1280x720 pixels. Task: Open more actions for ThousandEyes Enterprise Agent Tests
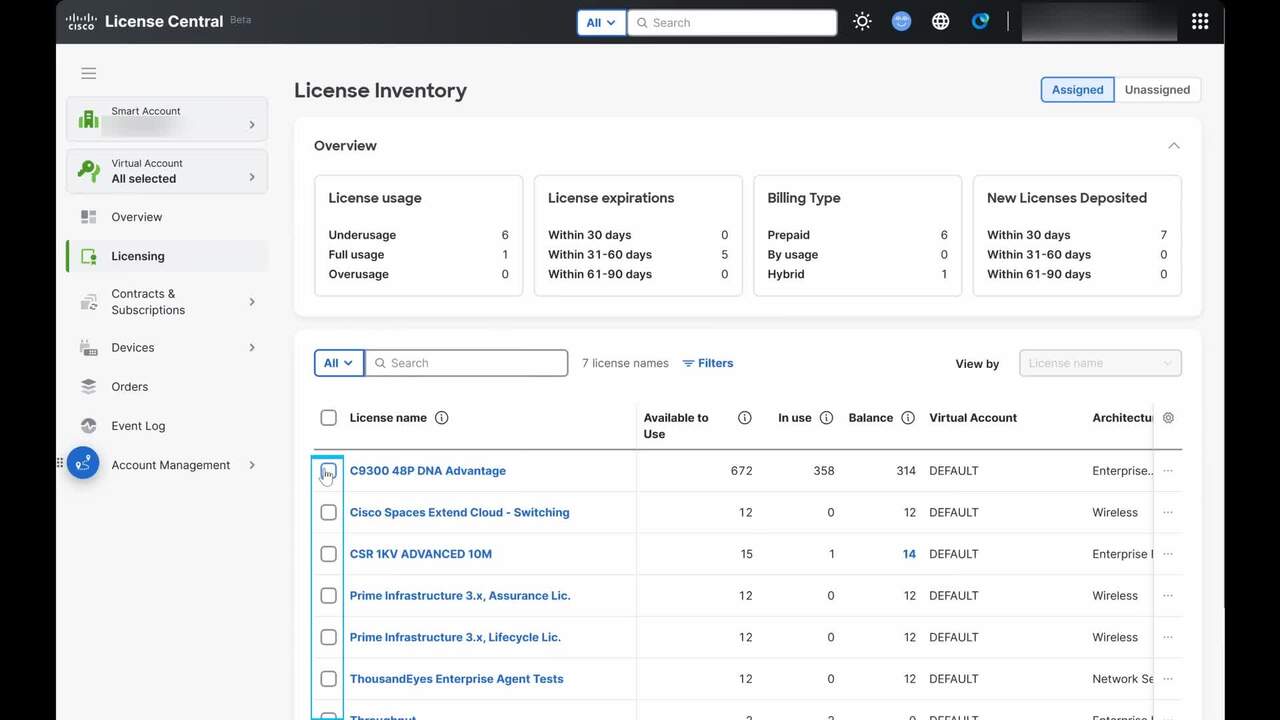[x=1168, y=679]
